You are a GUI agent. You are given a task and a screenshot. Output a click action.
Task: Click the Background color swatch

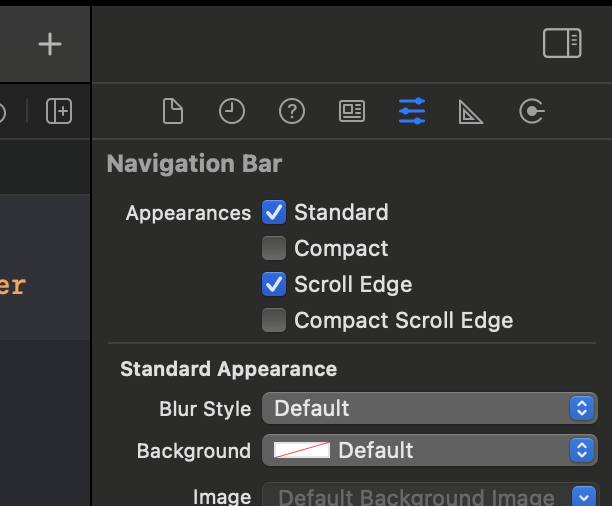(x=302, y=450)
